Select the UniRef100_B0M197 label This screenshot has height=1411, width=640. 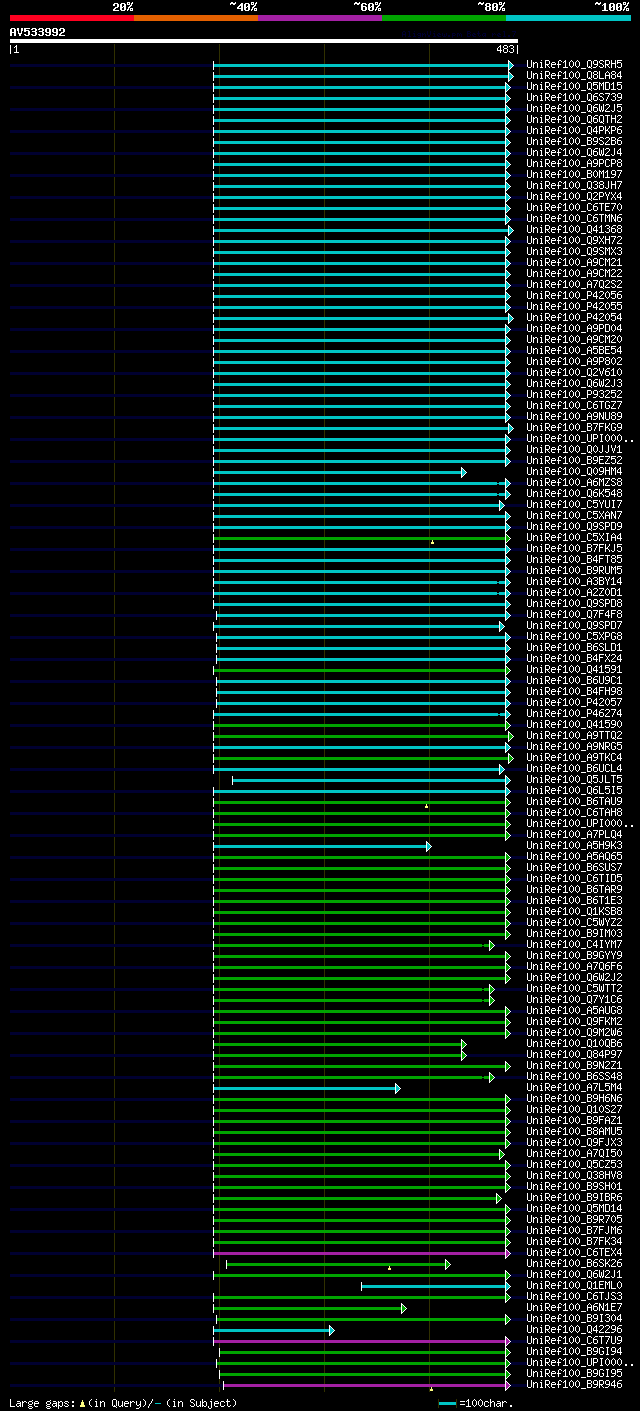pyautogui.click(x=574, y=174)
